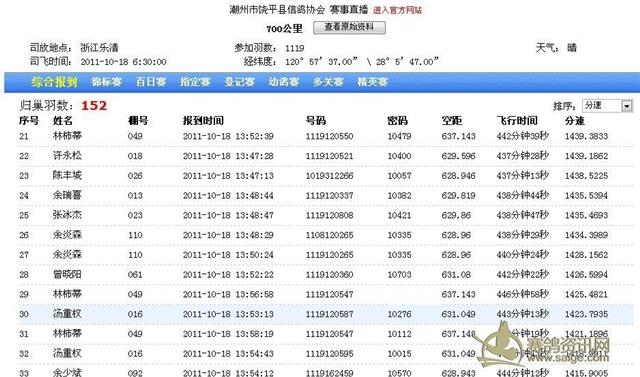Select the 指定赛 tab
Viewport: 640px width, 377px height.
click(195, 82)
